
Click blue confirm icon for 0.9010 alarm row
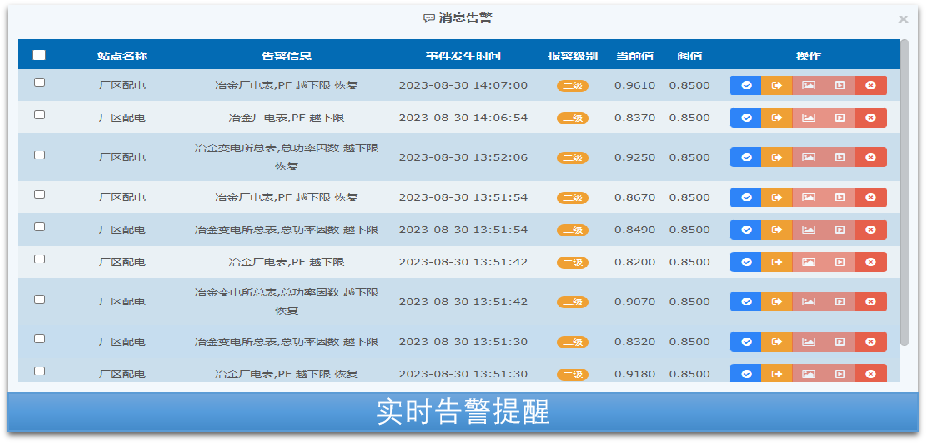pos(746,86)
